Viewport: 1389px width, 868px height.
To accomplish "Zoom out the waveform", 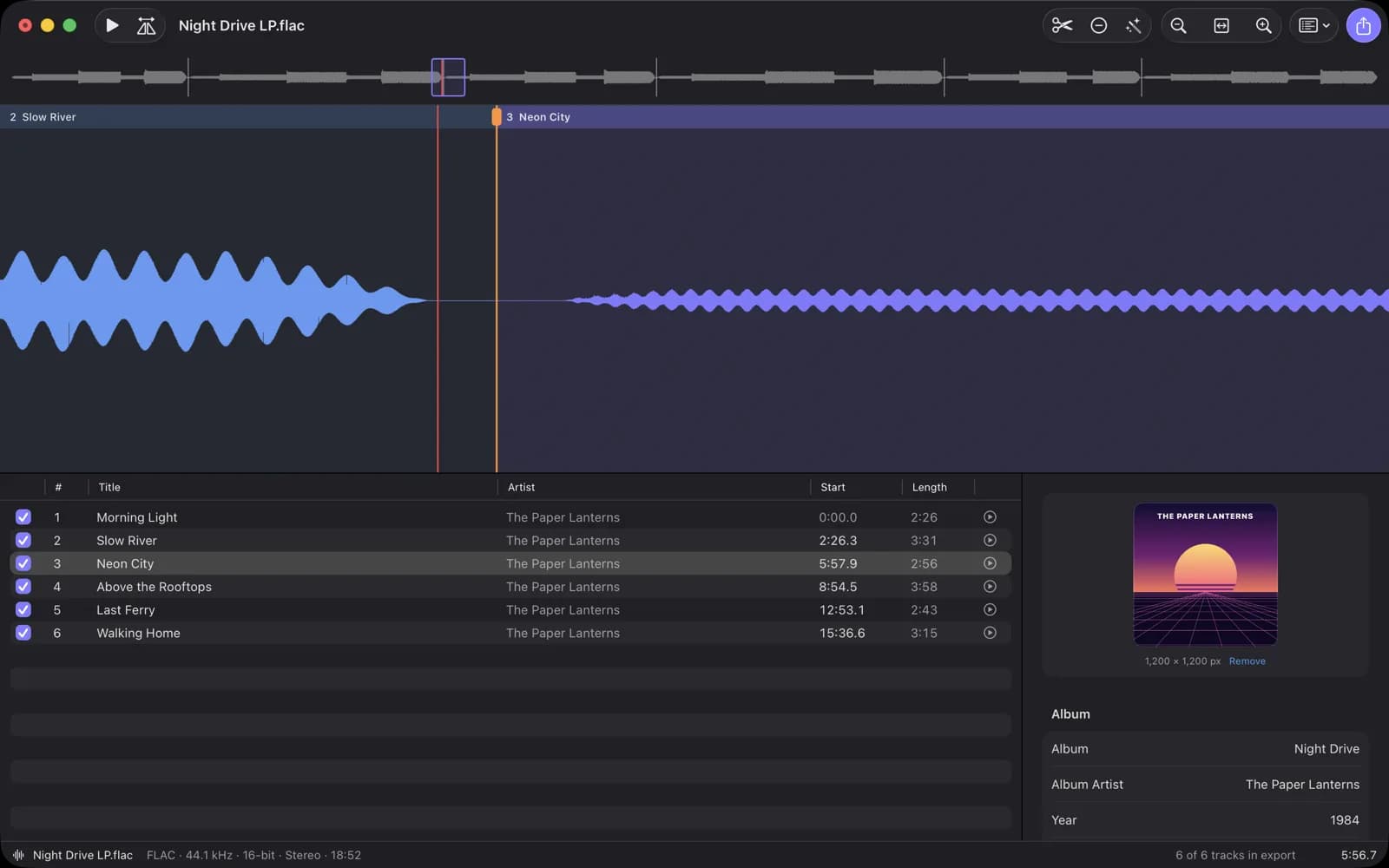I will [x=1178, y=25].
